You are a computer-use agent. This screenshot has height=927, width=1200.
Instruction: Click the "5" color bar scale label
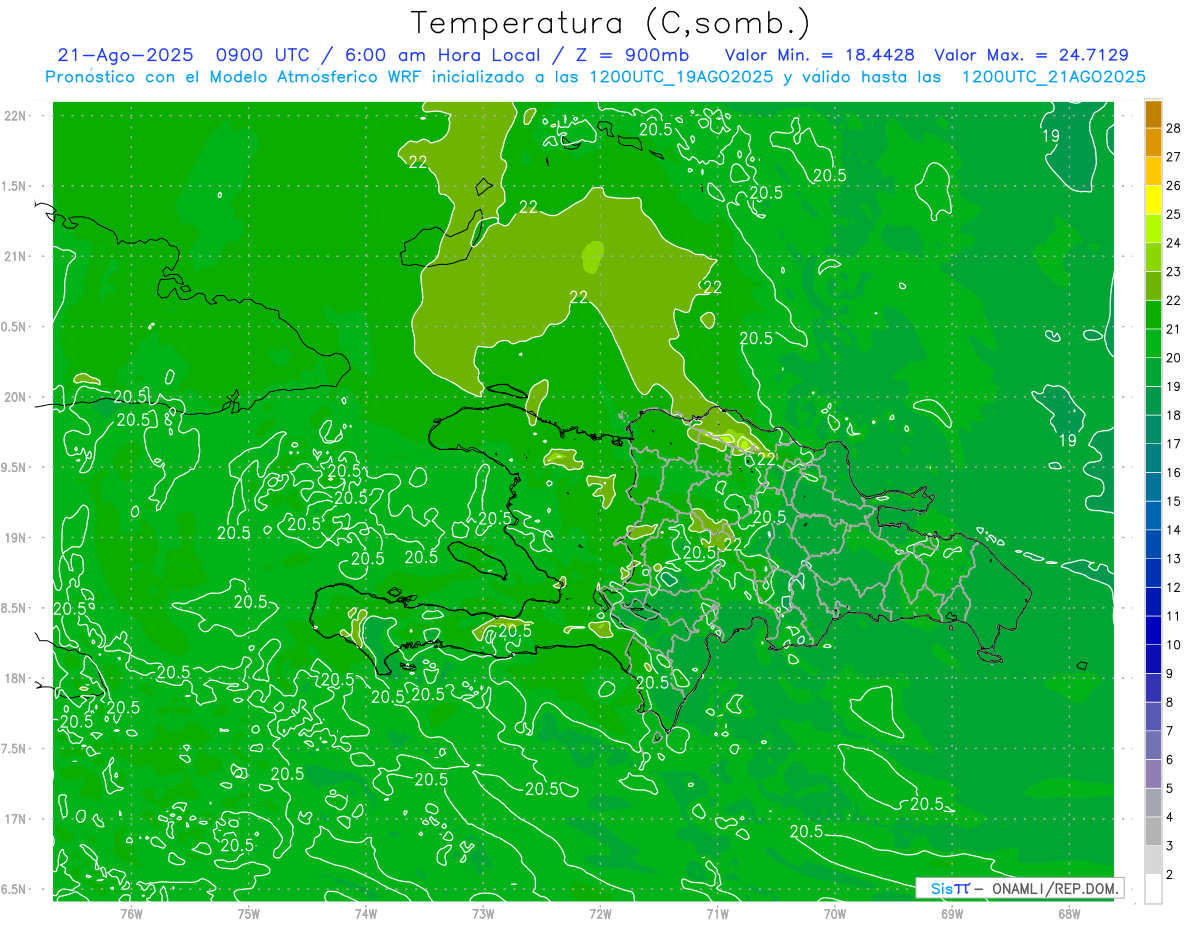pos(1170,788)
